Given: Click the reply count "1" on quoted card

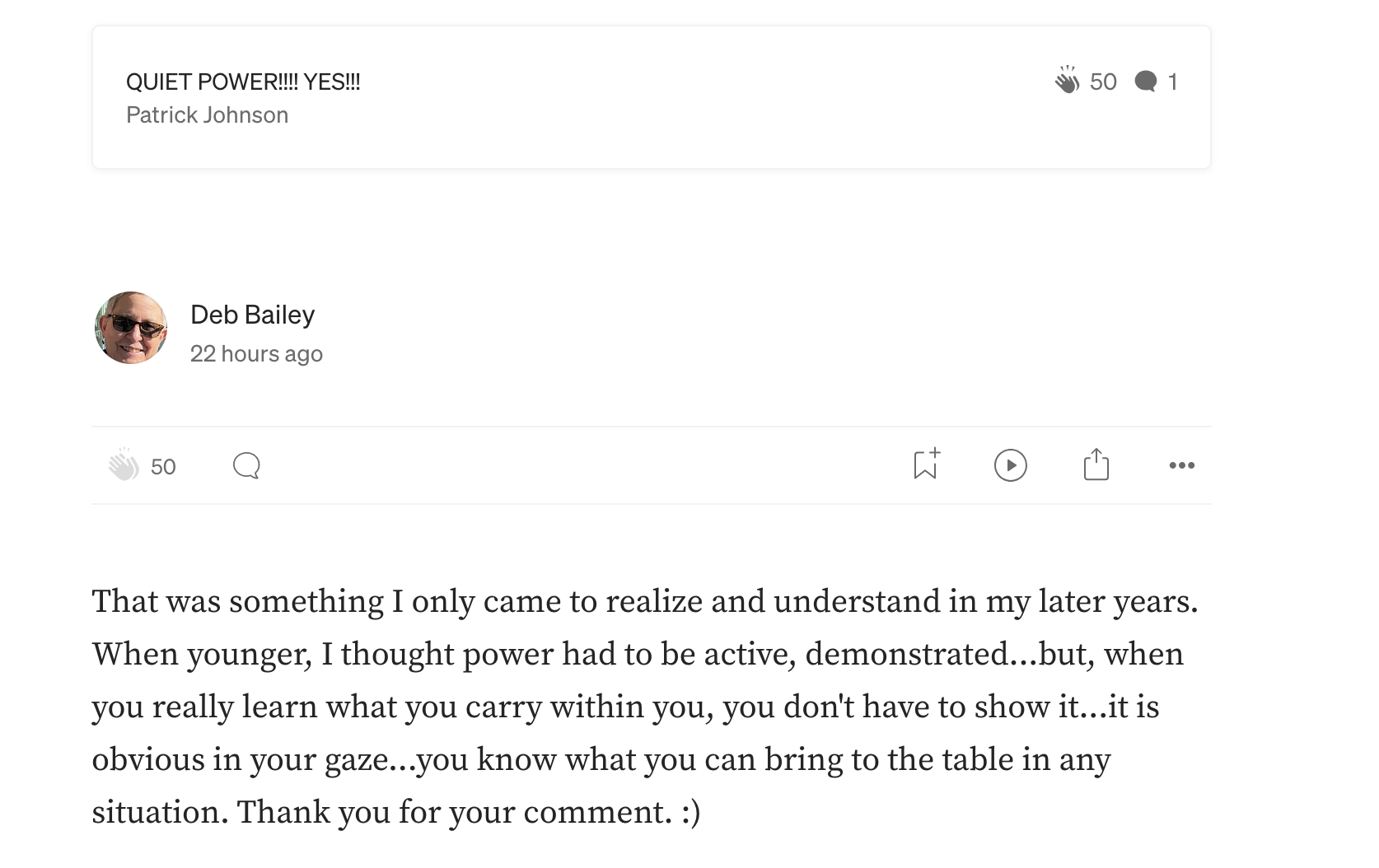Looking at the screenshot, I should point(1172,82).
